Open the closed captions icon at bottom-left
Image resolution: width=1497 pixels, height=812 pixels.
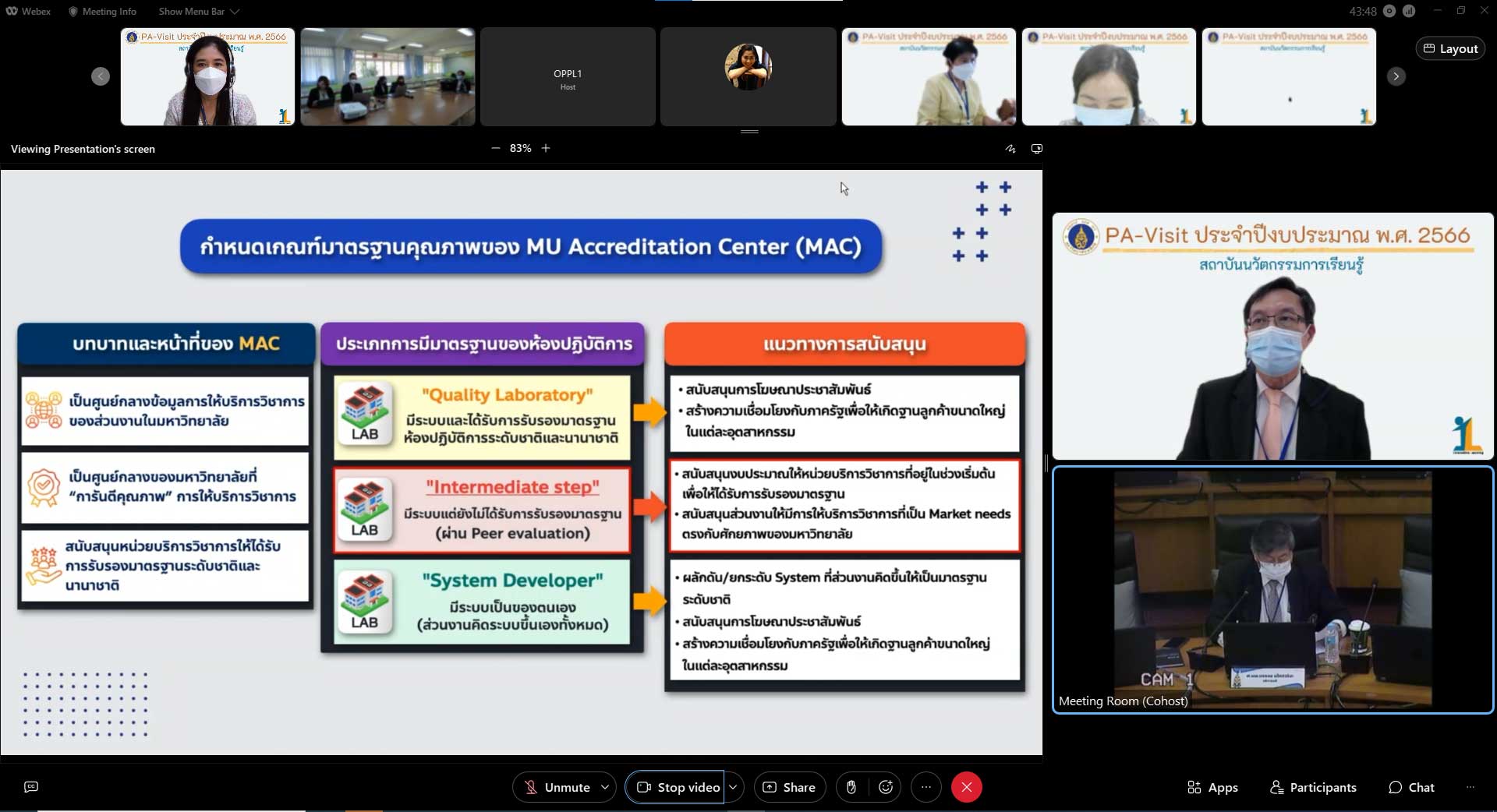tap(31, 787)
